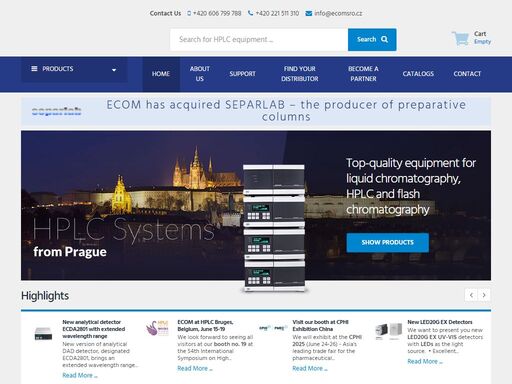The height and width of the screenshot is (384, 512).
Task: Click the mobile phone icon in contact bar
Action: [189, 13]
